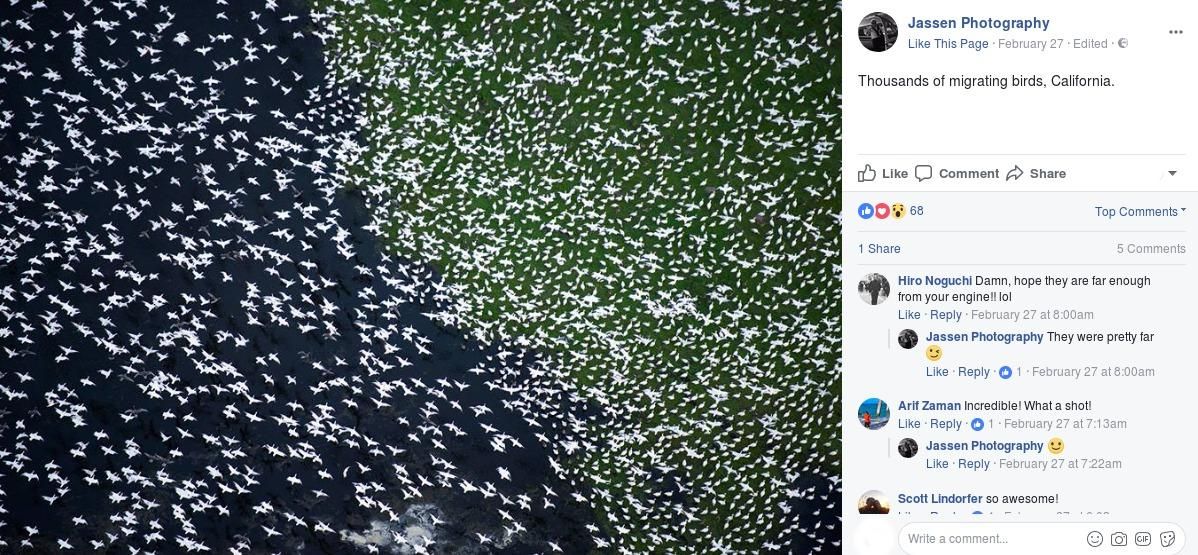
Task: Click the reaction icons next to 68
Action: point(882,211)
